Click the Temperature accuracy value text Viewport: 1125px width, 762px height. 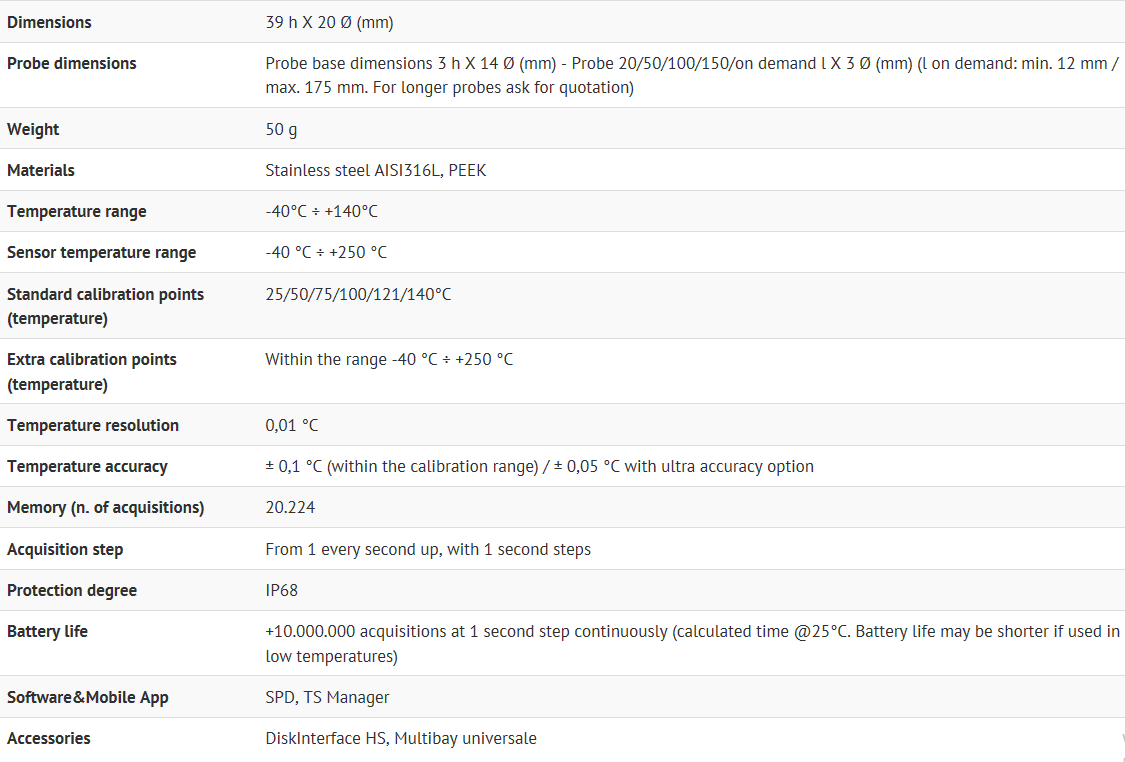coord(539,466)
